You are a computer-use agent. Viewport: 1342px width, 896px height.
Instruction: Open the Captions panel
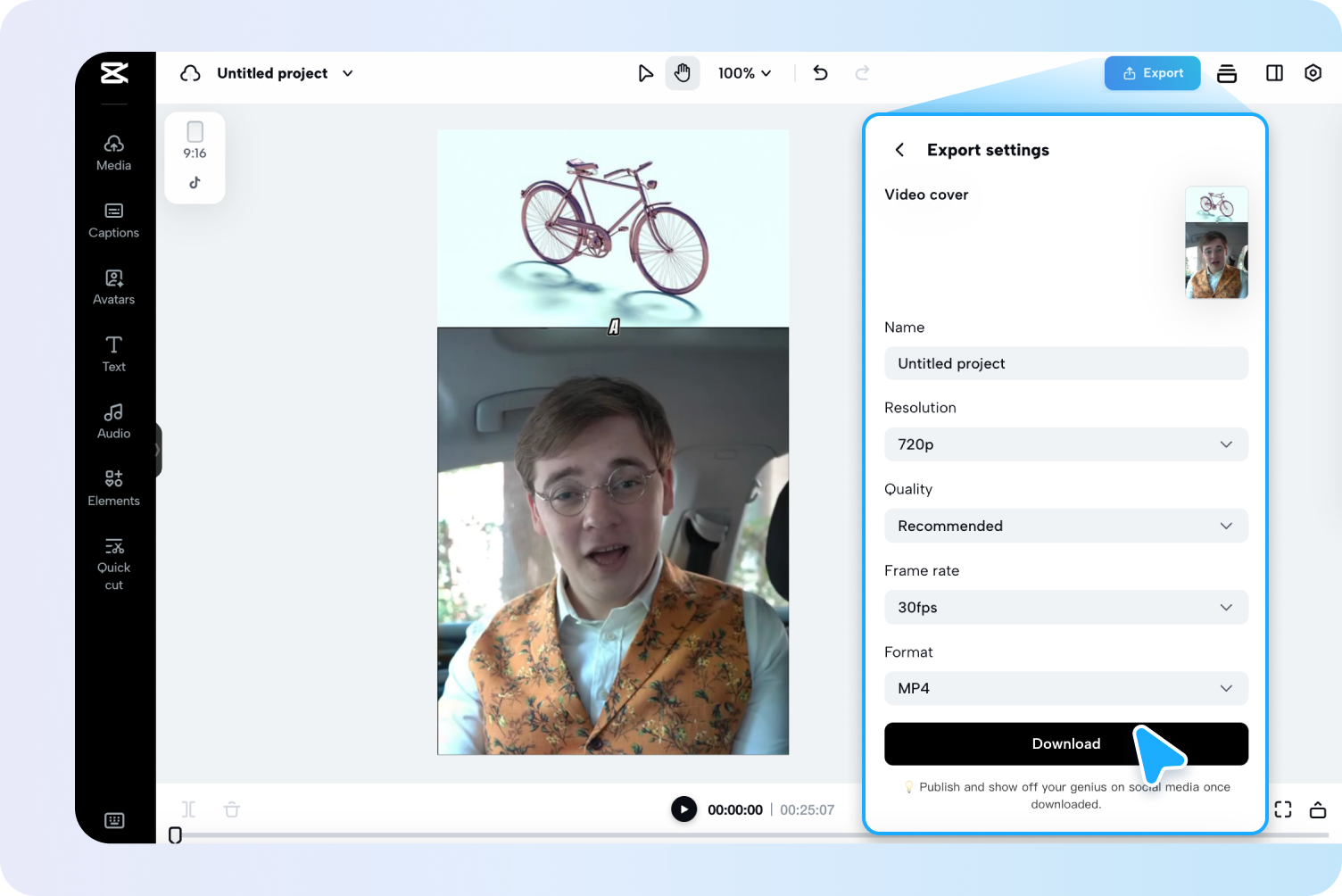pyautogui.click(x=113, y=220)
